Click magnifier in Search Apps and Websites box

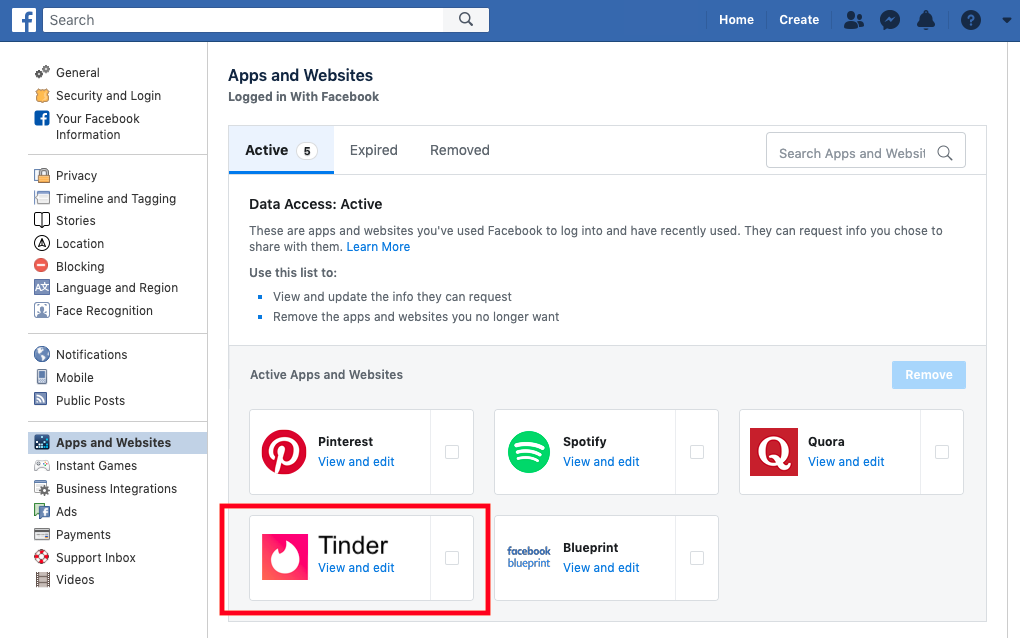[x=945, y=153]
